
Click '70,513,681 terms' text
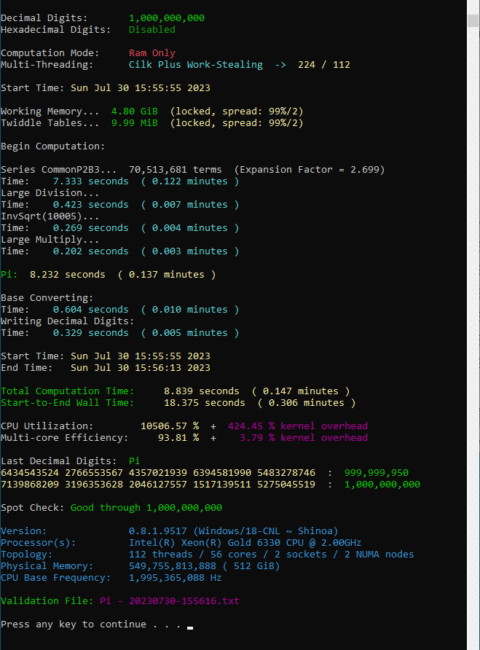coord(175,170)
